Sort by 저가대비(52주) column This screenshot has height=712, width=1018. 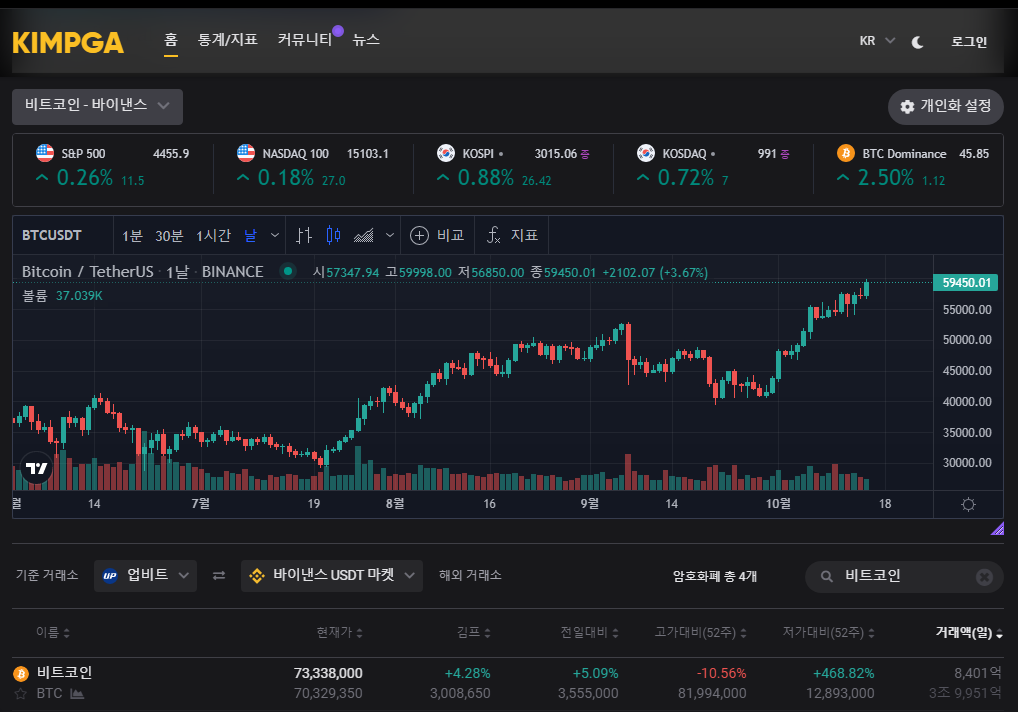(828, 632)
